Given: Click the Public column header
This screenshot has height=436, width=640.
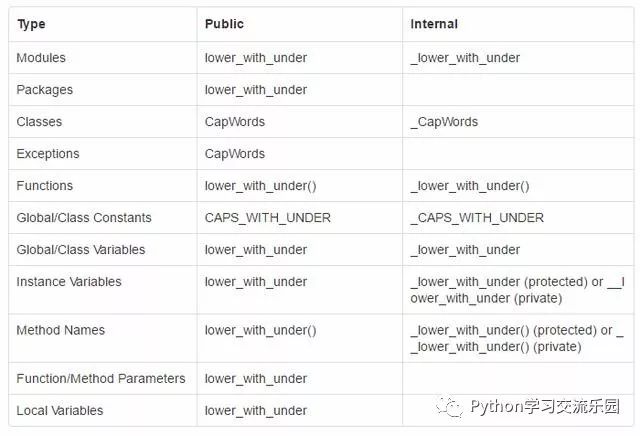Looking at the screenshot, I should [224, 24].
